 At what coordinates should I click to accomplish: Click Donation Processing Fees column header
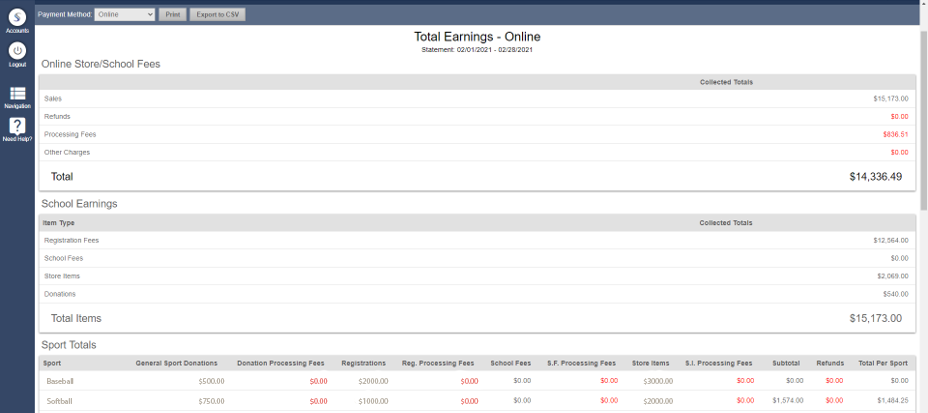[281, 363]
